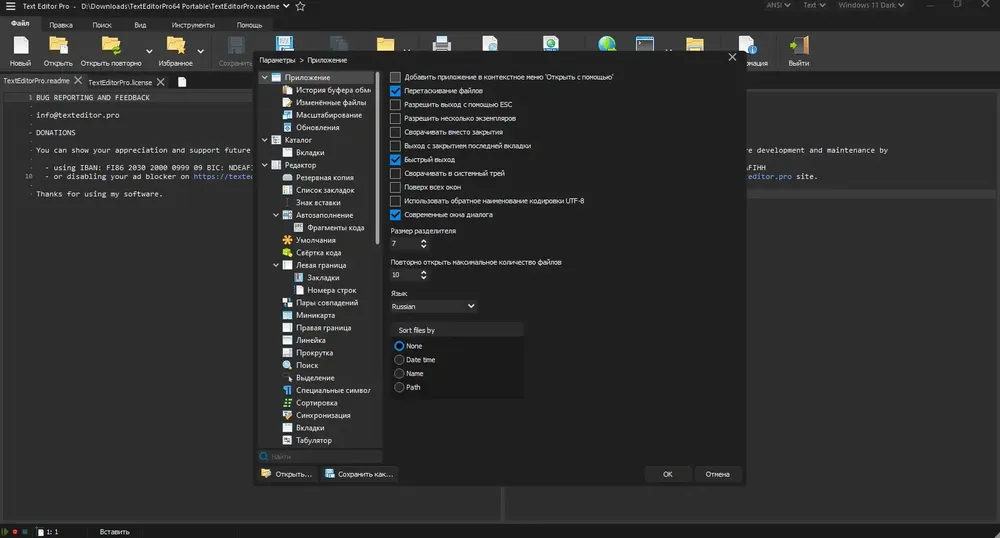This screenshot has height=538, width=1000.
Task: Select Сортировка tree item
Action: coord(310,403)
